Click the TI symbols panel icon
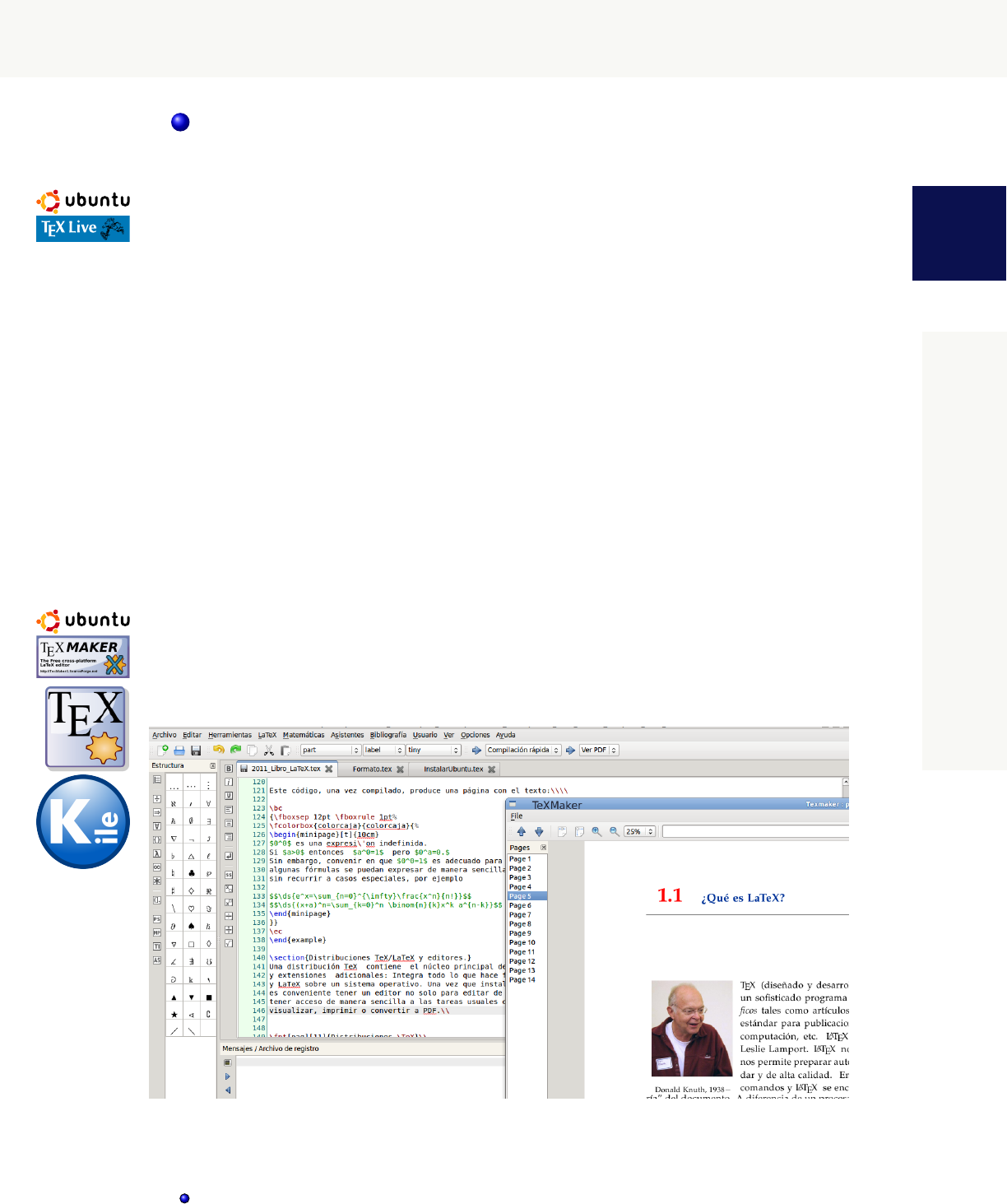 click(157, 946)
